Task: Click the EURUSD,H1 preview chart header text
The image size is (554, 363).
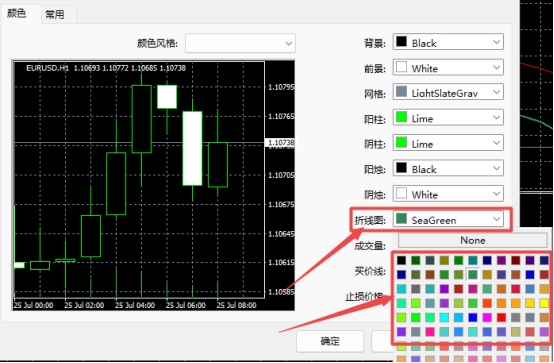Action: click(x=106, y=68)
